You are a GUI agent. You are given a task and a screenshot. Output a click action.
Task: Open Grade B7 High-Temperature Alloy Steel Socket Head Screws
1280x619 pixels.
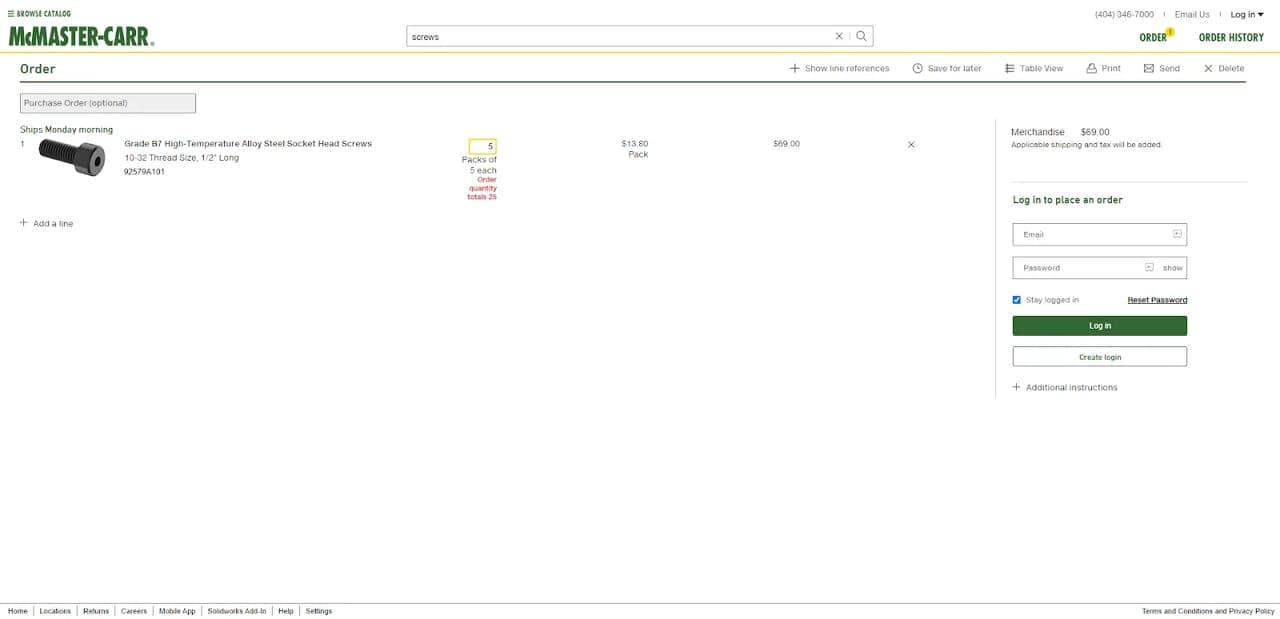(x=248, y=144)
